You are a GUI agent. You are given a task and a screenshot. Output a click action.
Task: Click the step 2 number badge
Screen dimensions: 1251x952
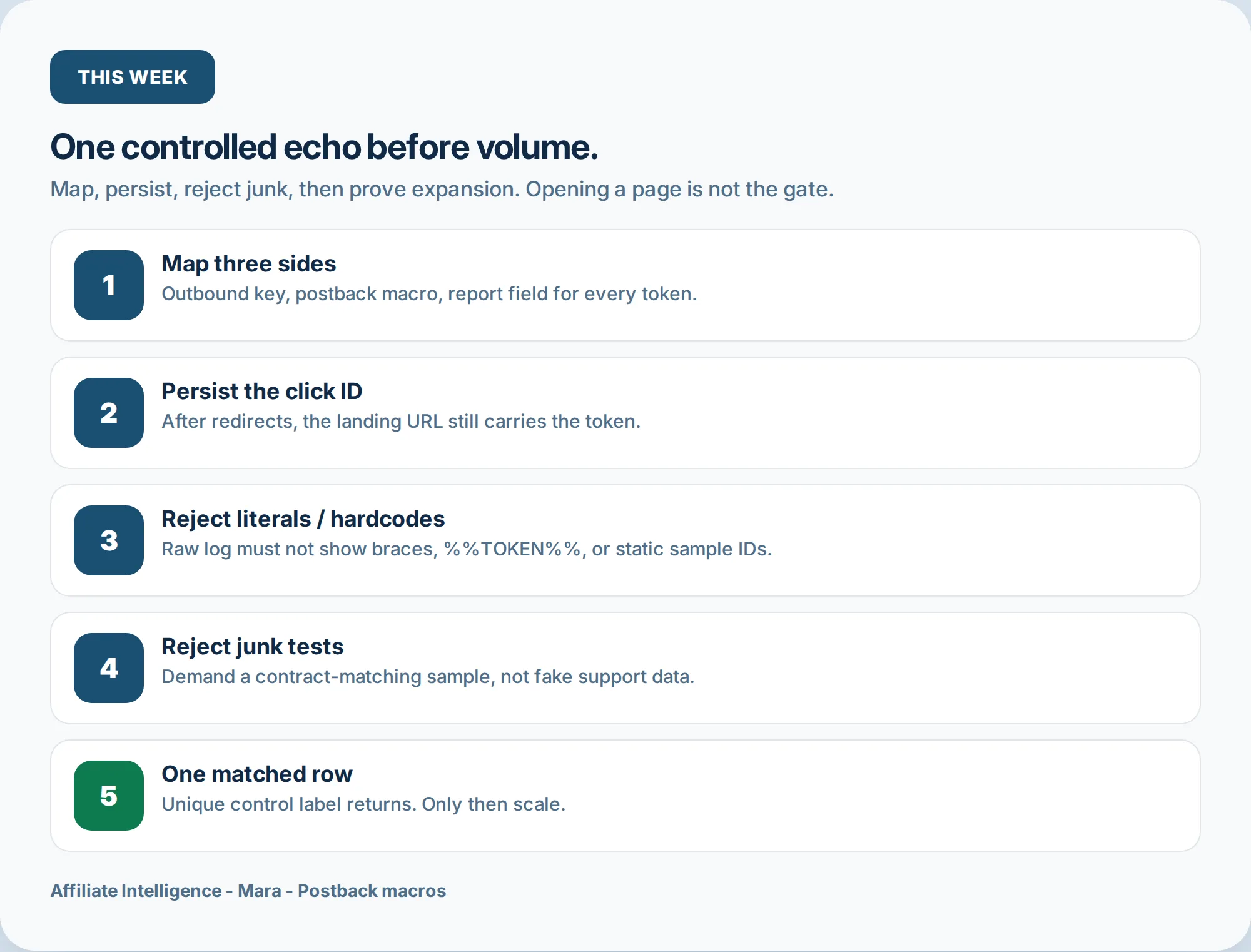pyautogui.click(x=109, y=413)
